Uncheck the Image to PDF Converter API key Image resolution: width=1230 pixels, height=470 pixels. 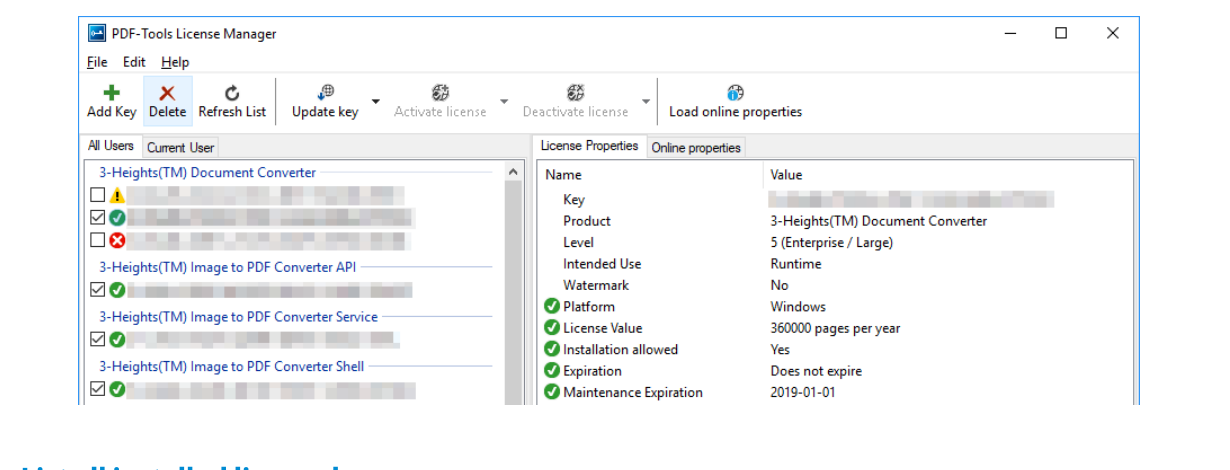pyautogui.click(x=97, y=290)
